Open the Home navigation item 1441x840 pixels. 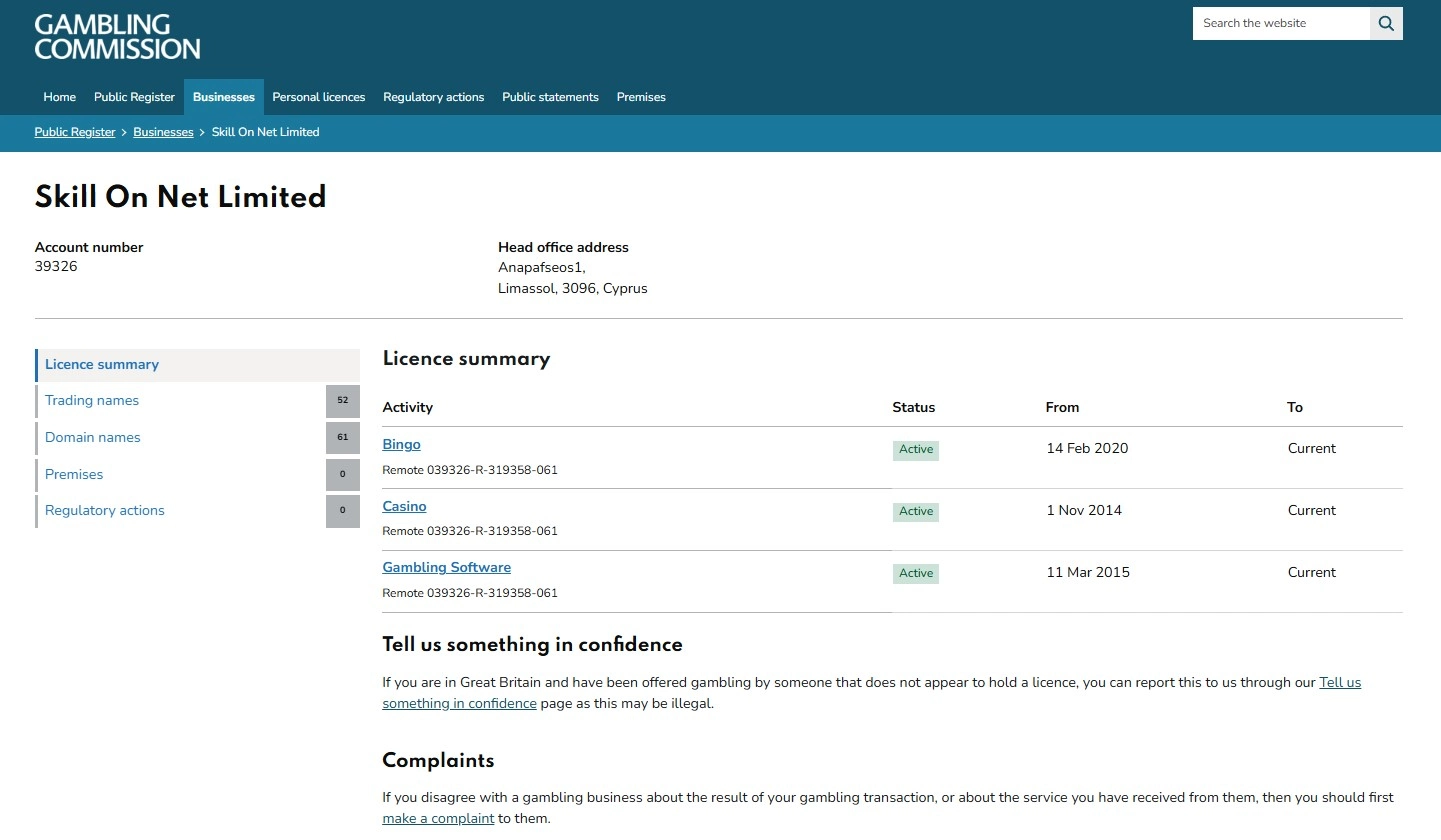pyautogui.click(x=60, y=97)
